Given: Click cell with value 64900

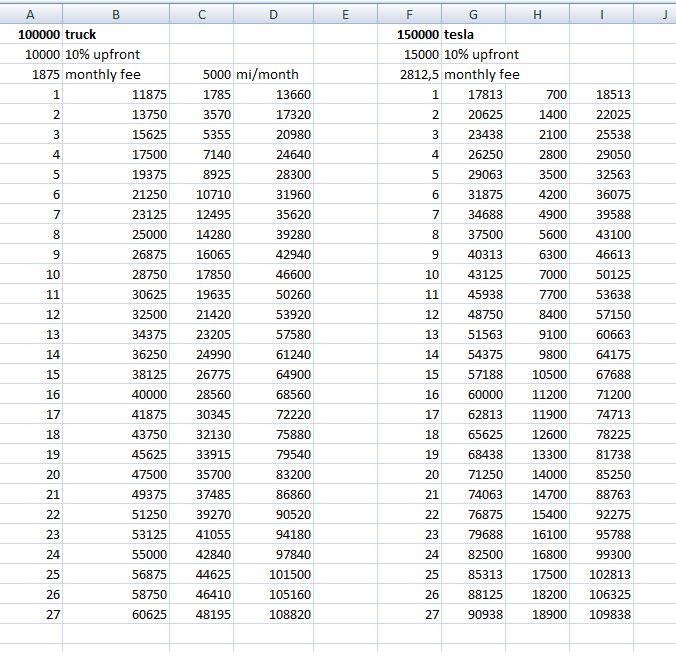Looking at the screenshot, I should point(273,374).
